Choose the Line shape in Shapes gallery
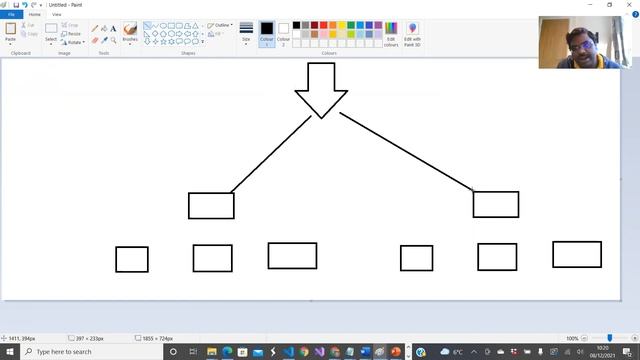Screen dimensions: 640x360 [x=147, y=26]
